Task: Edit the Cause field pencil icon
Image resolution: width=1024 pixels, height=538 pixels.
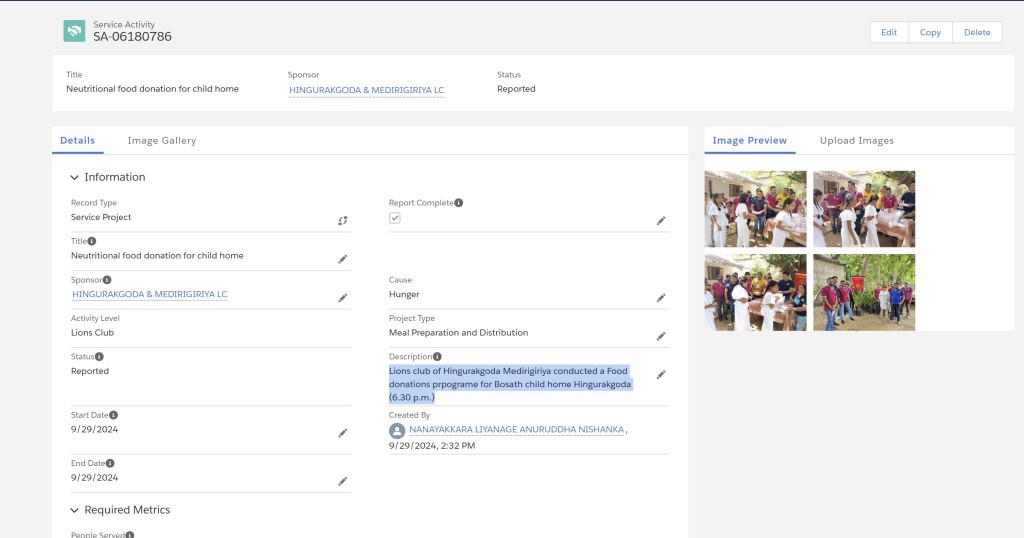Action: point(661,298)
